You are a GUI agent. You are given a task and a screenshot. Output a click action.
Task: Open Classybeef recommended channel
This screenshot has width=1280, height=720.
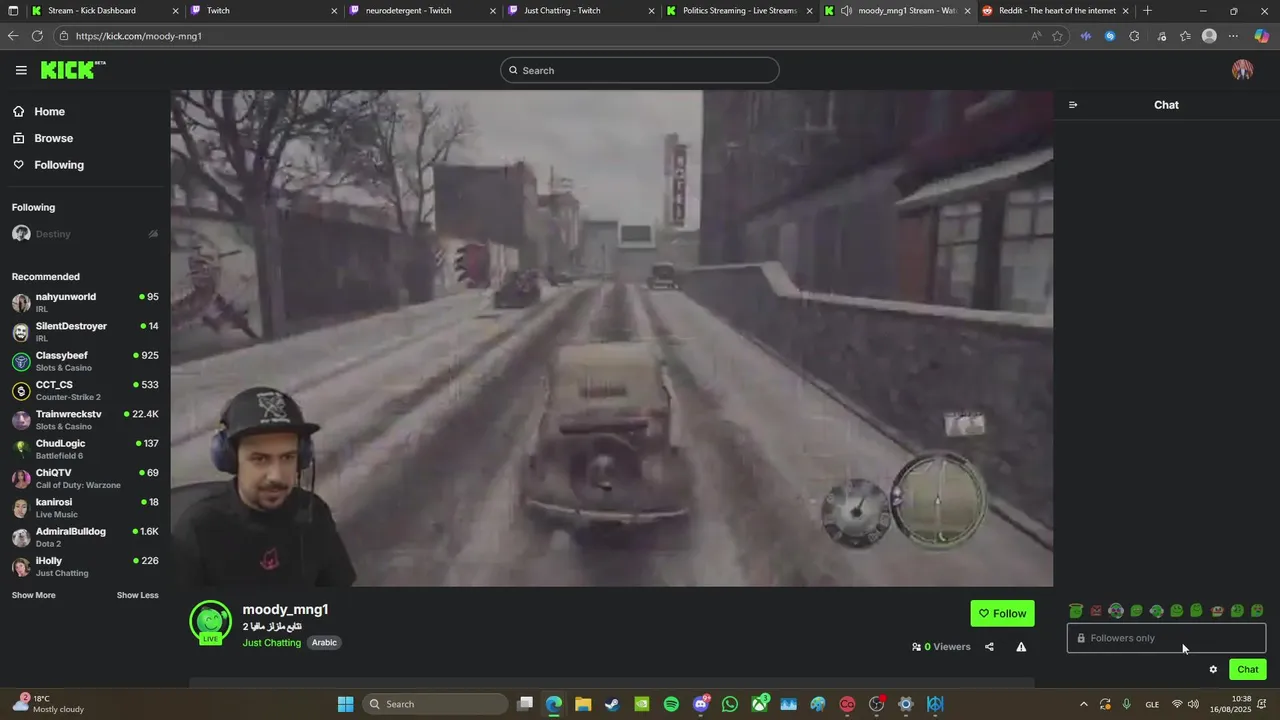[85, 361]
